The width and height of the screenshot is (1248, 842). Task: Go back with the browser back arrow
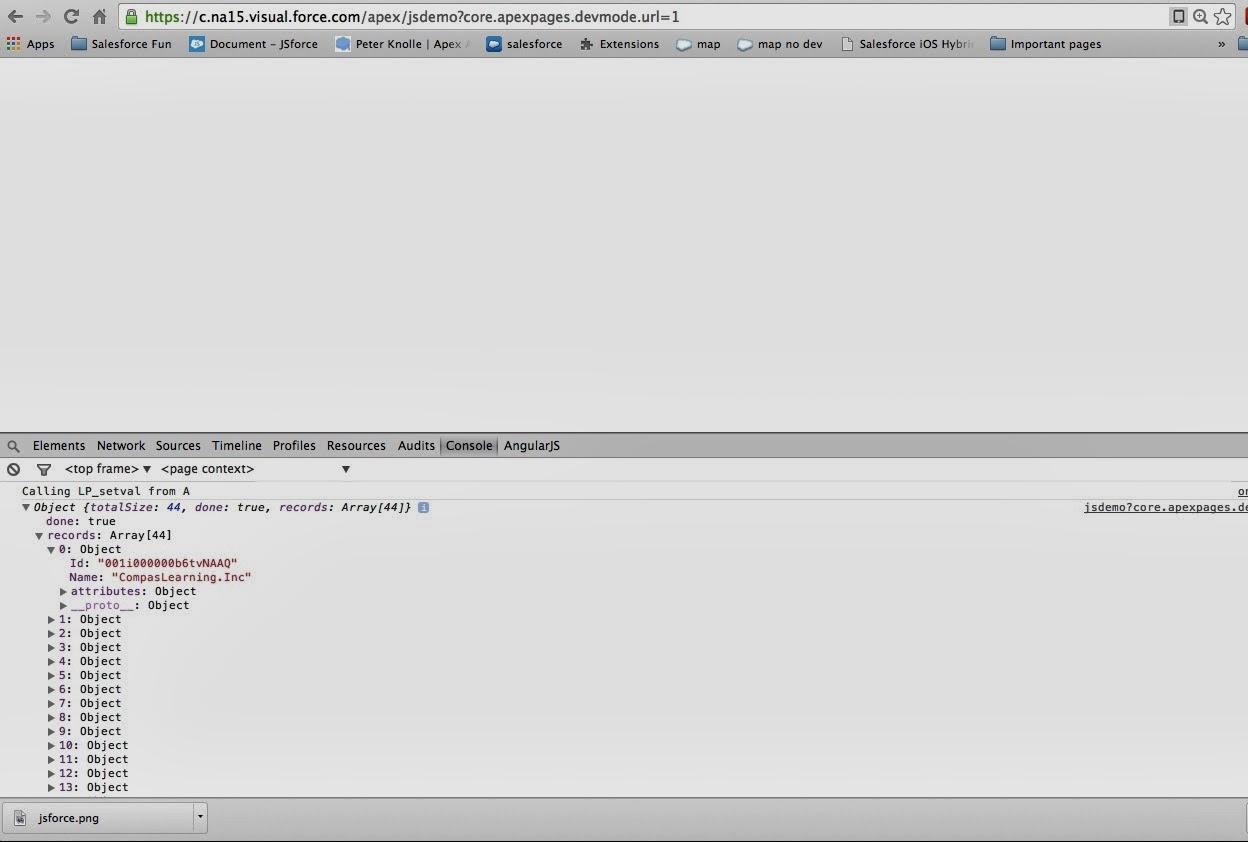click(x=15, y=16)
